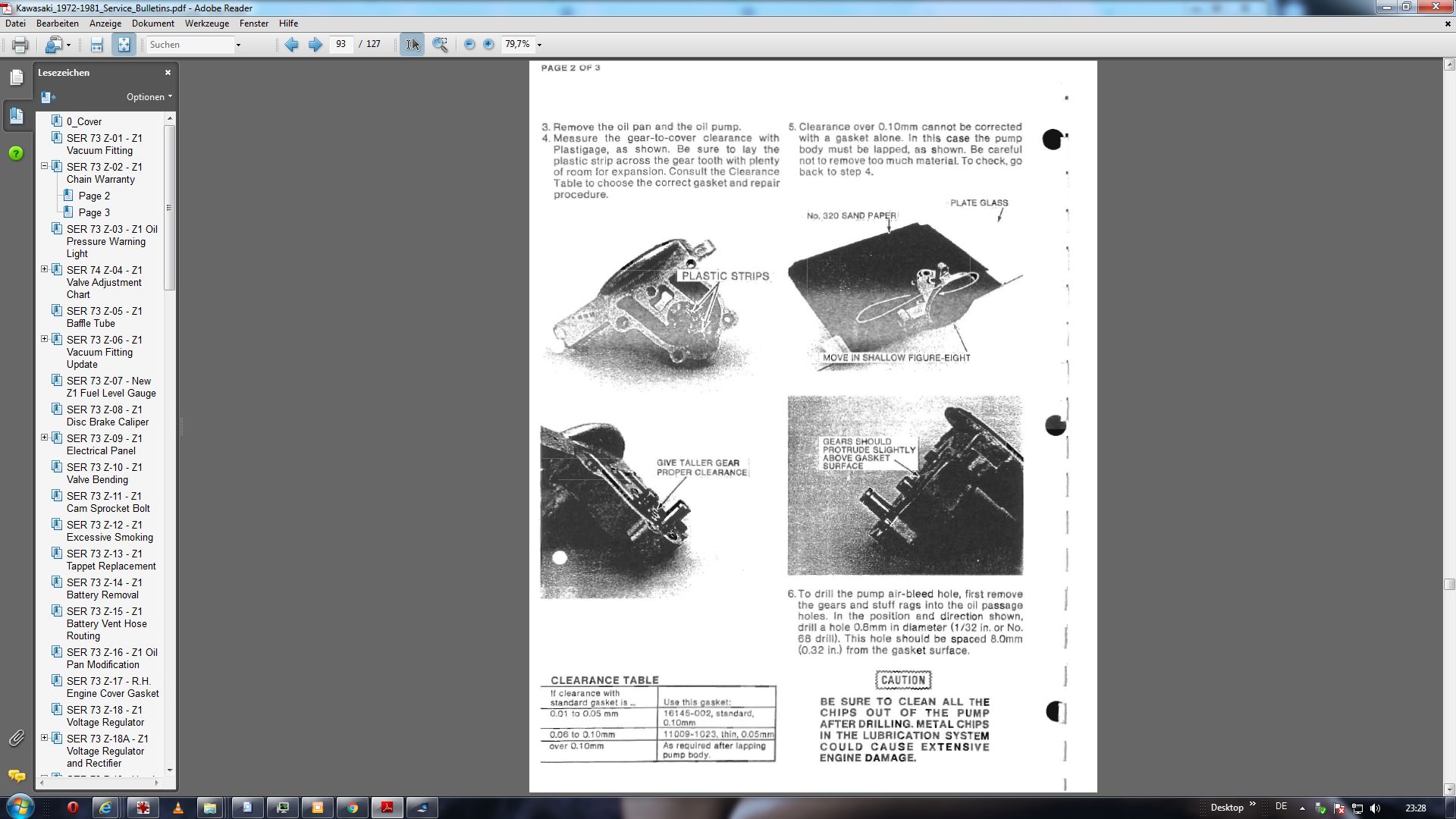This screenshot has height=819, width=1456.
Task: Open VLC media player from taskbar
Action: (x=178, y=808)
